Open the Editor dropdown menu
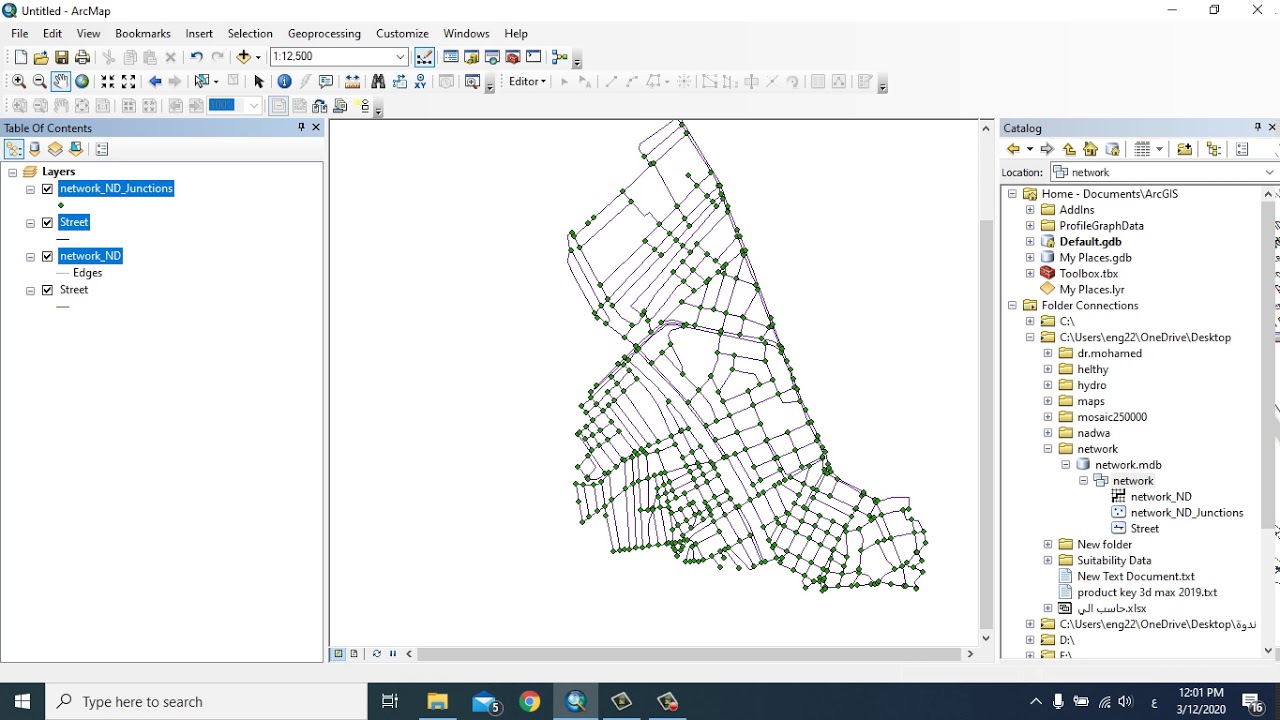1280x720 pixels. (x=528, y=82)
